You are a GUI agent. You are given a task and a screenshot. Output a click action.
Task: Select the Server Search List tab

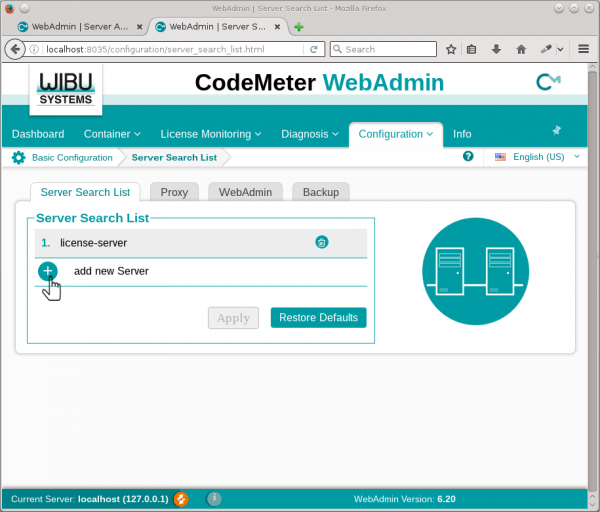[x=85, y=192]
